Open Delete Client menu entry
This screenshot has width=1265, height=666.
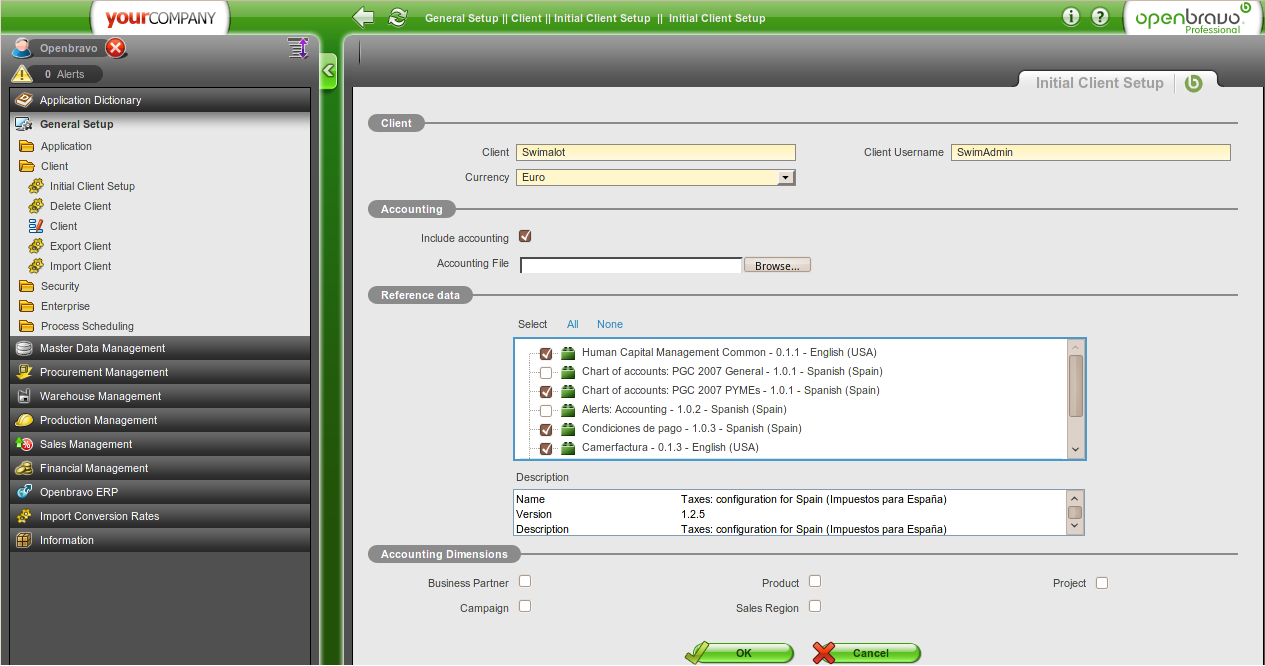tap(81, 206)
